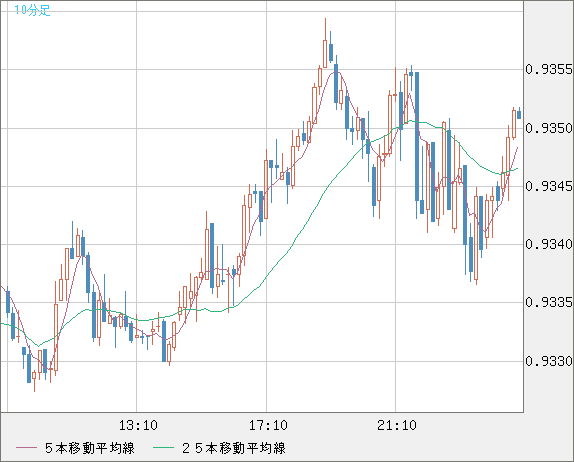Click the 5本移動平均線 legend label
This screenshot has height=462, width=574.
click(x=90, y=448)
